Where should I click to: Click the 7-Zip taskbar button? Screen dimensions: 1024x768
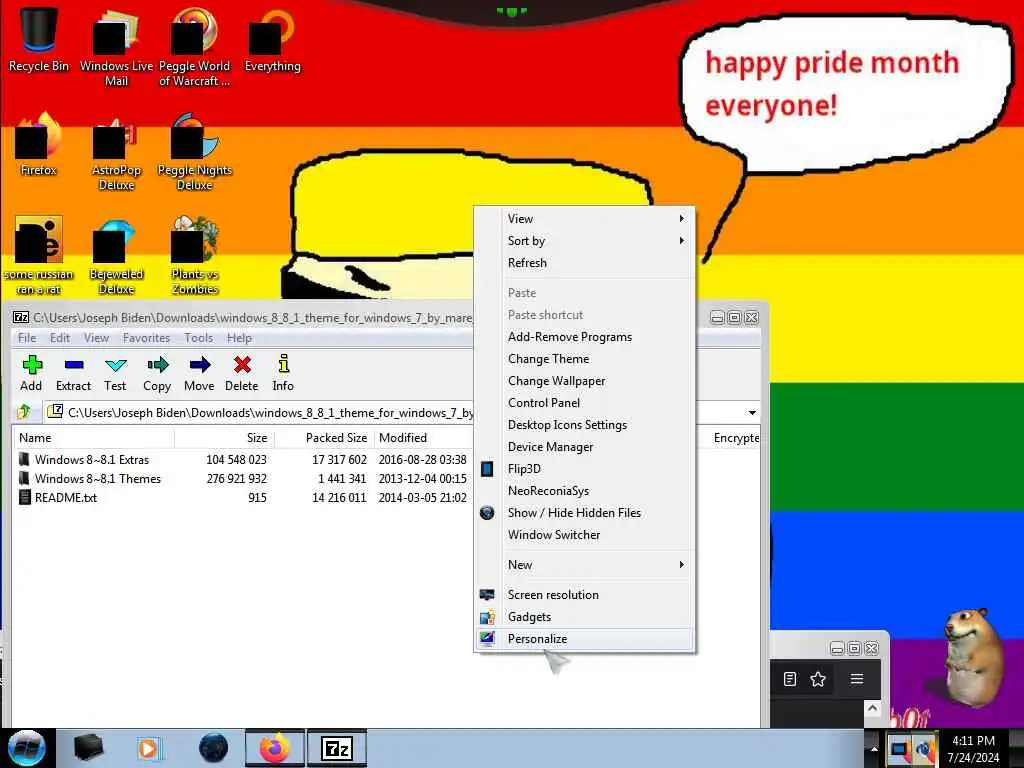pos(337,748)
